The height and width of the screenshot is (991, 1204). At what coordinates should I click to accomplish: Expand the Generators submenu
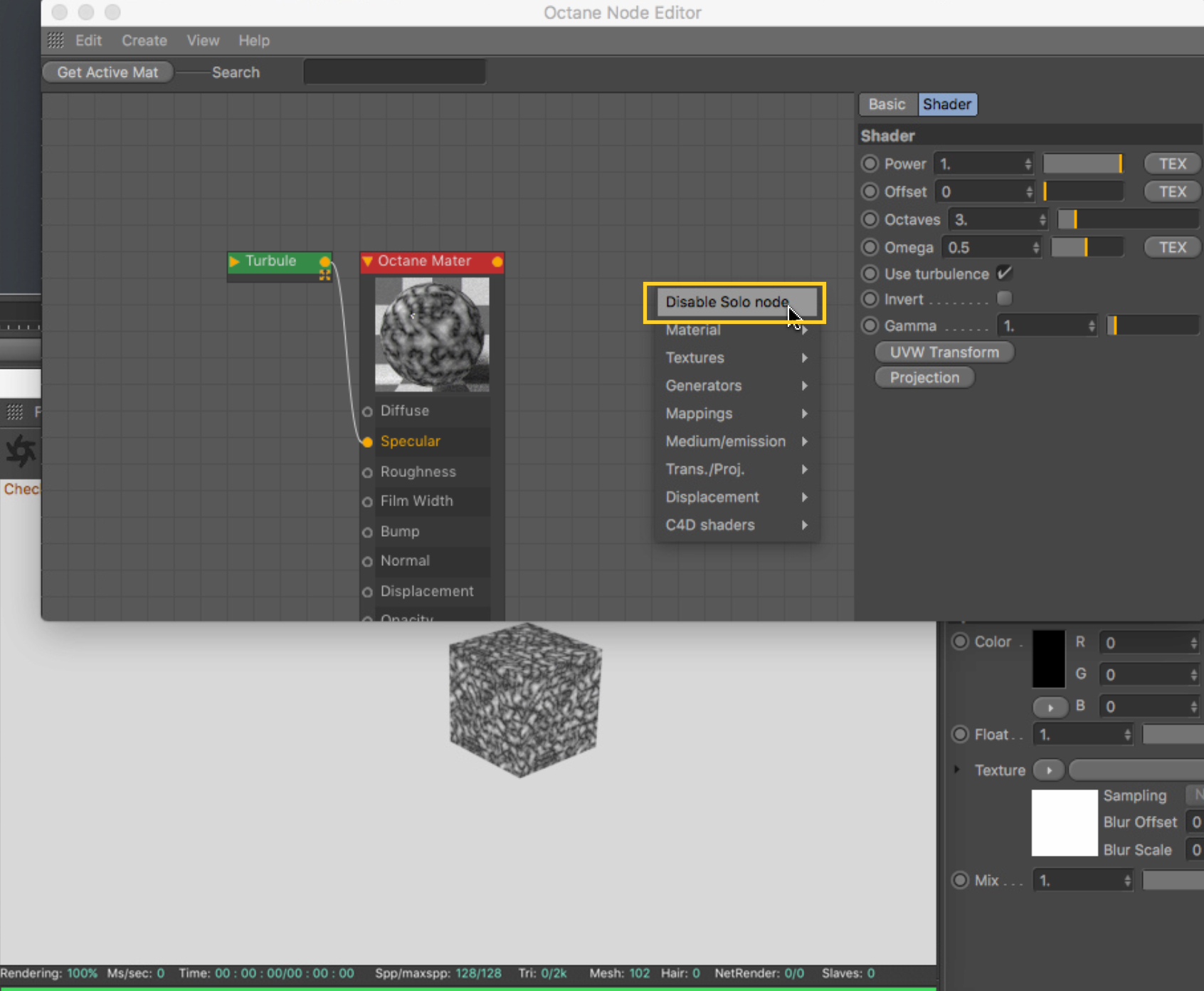click(736, 385)
